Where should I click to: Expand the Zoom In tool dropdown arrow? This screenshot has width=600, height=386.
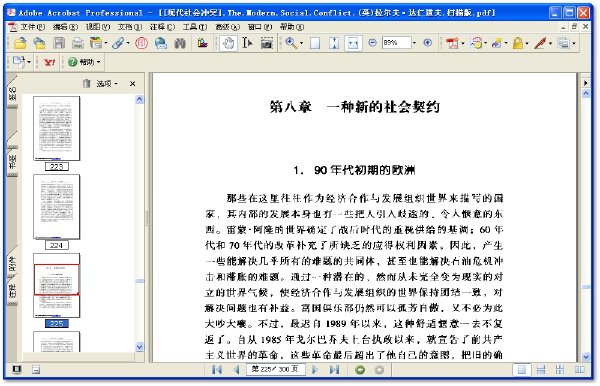point(301,43)
